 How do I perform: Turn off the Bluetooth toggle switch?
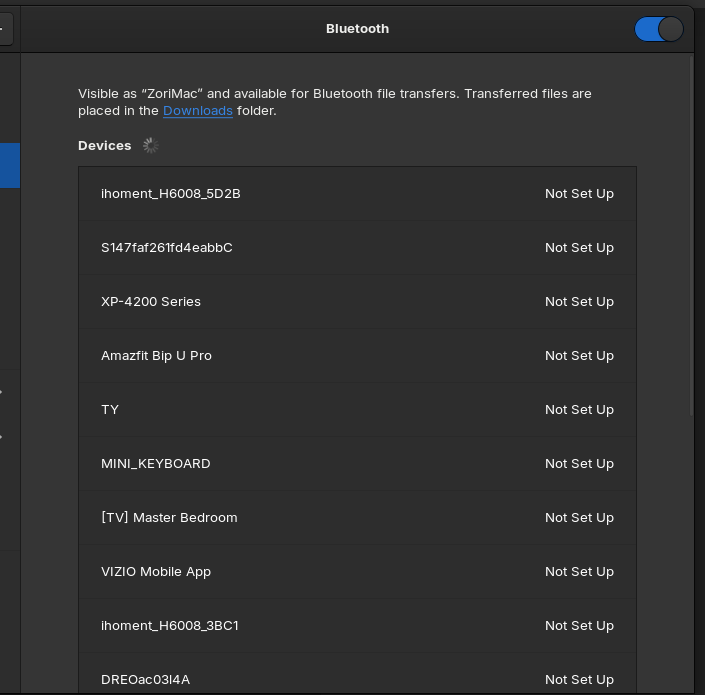point(659,29)
